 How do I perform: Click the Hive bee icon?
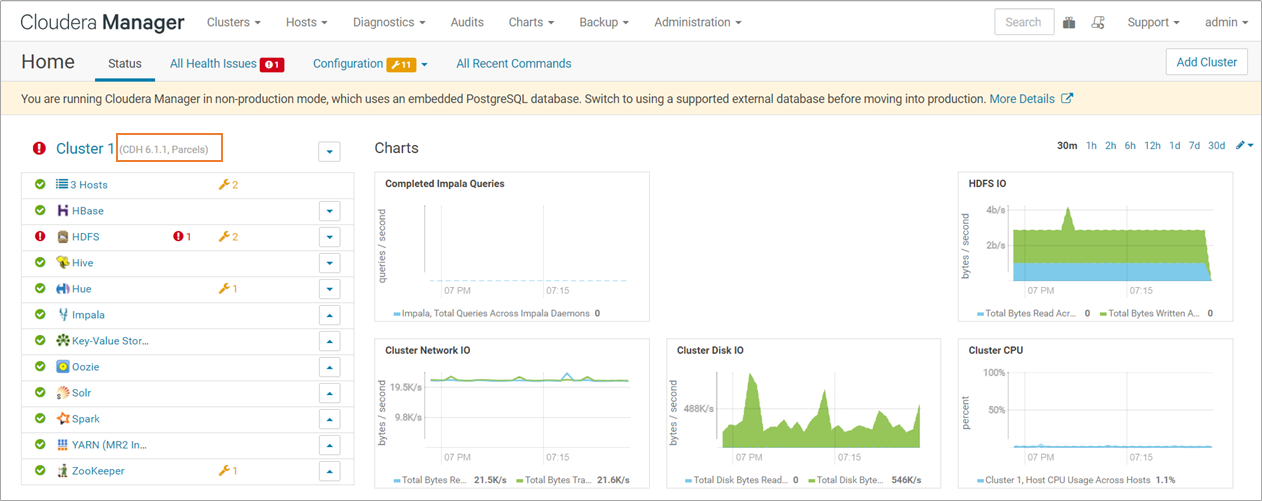62,263
